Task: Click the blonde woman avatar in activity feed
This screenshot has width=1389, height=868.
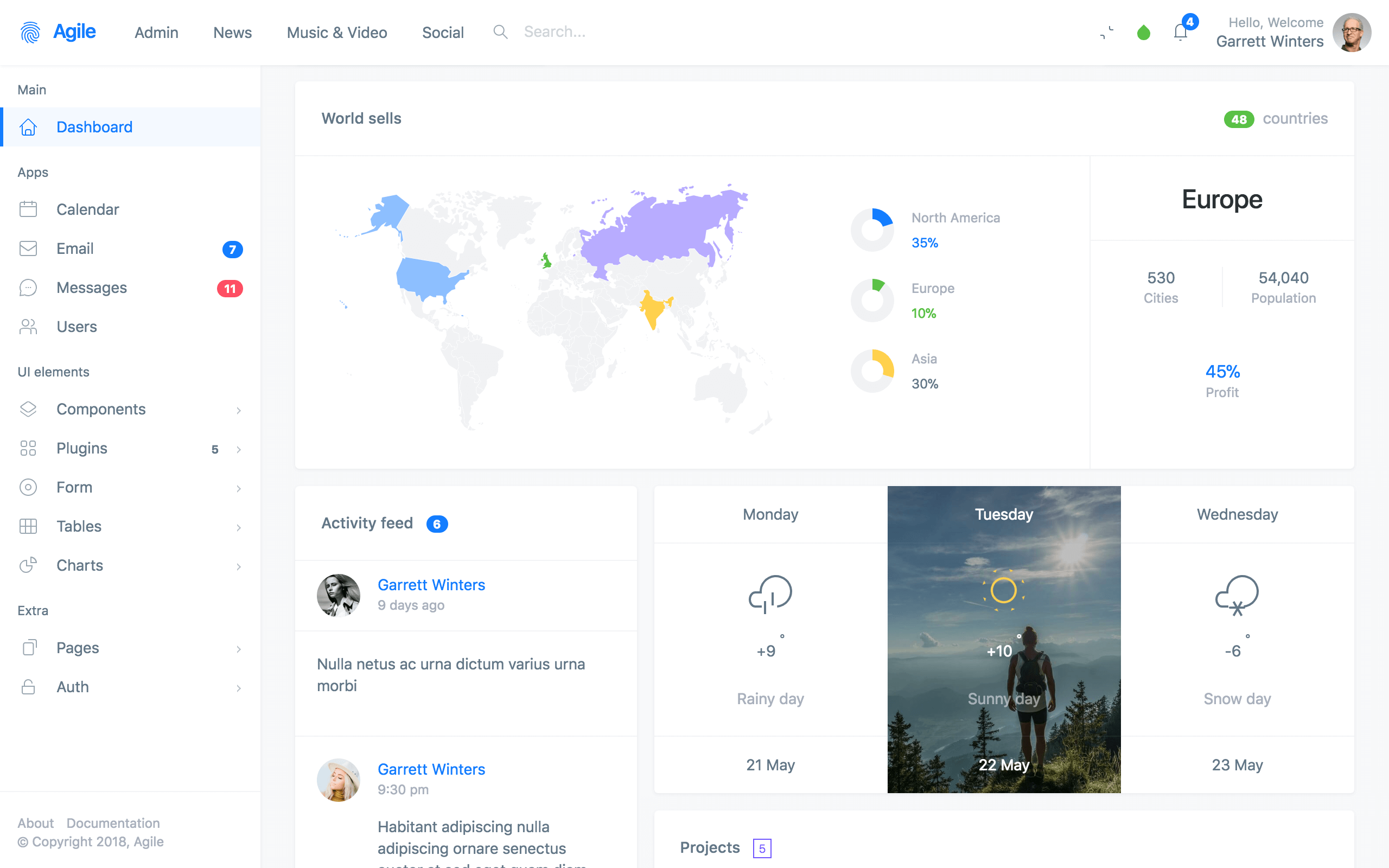Action: tap(339, 780)
